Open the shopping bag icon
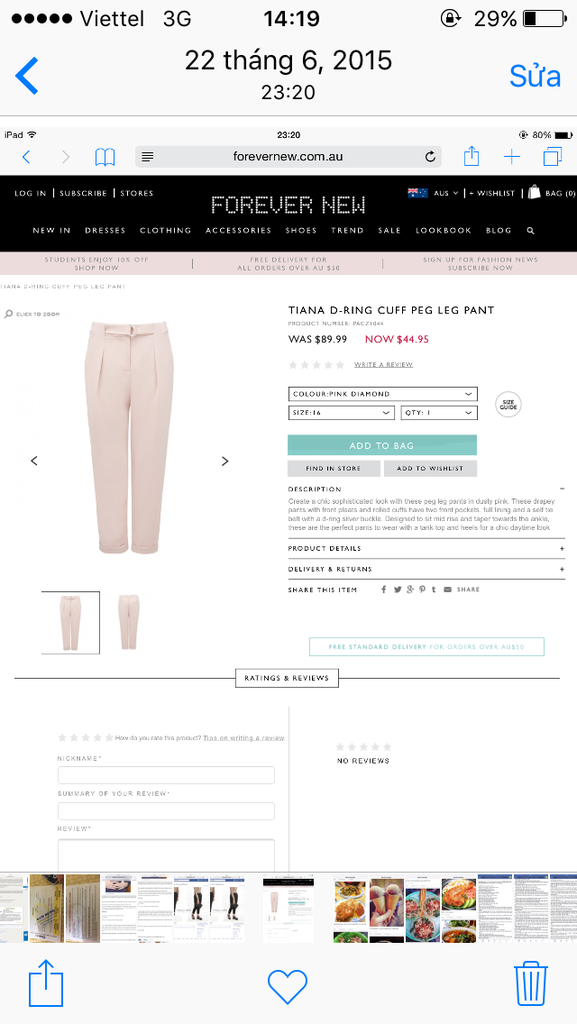The height and width of the screenshot is (1024, 577). pos(535,192)
